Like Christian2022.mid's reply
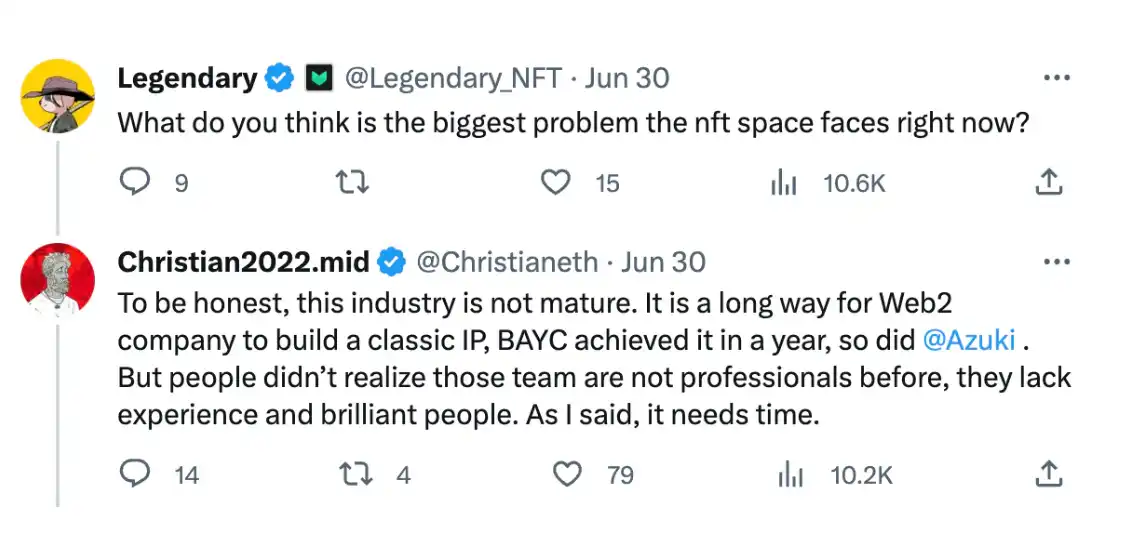The width and height of the screenshot is (1132, 547). [567, 473]
